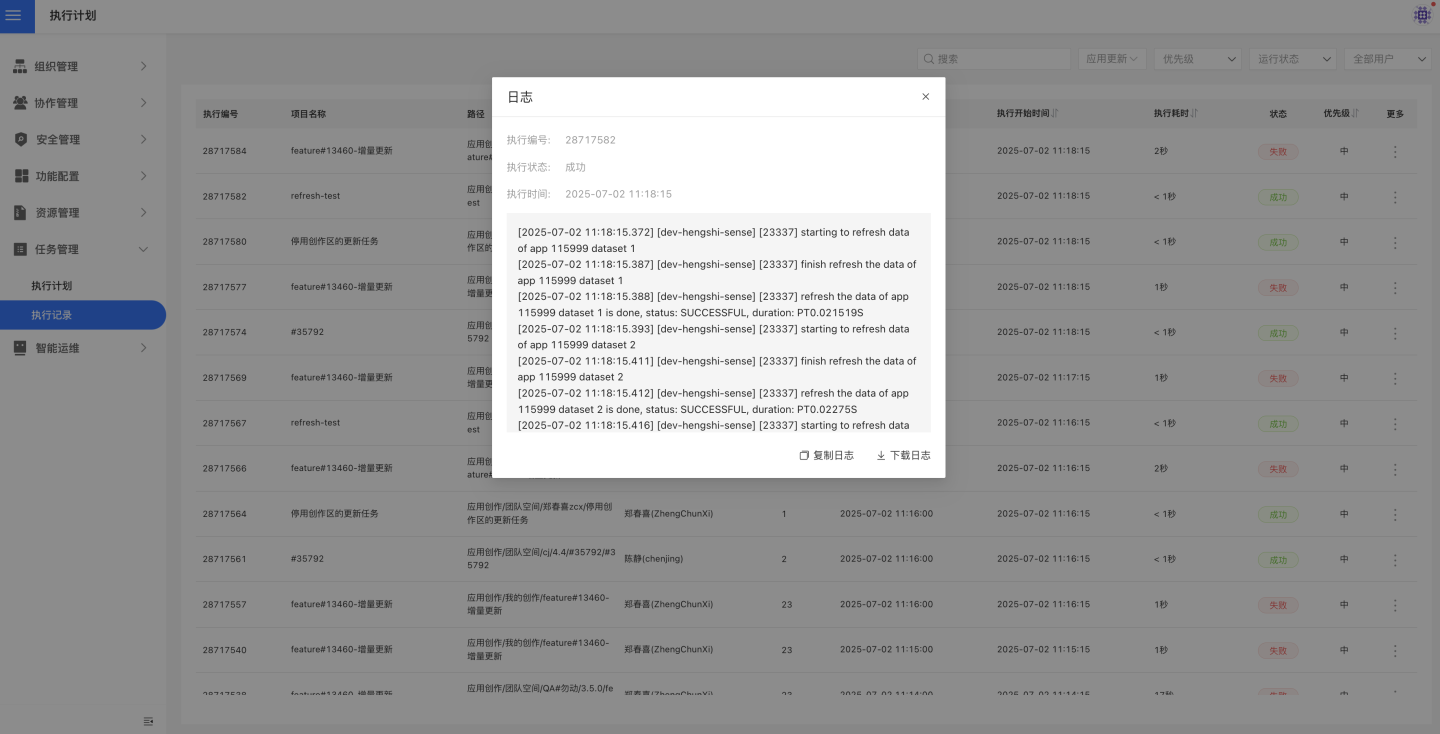Collapse the 任务管理 sidebar section
This screenshot has width=1440, height=734.
(x=143, y=249)
